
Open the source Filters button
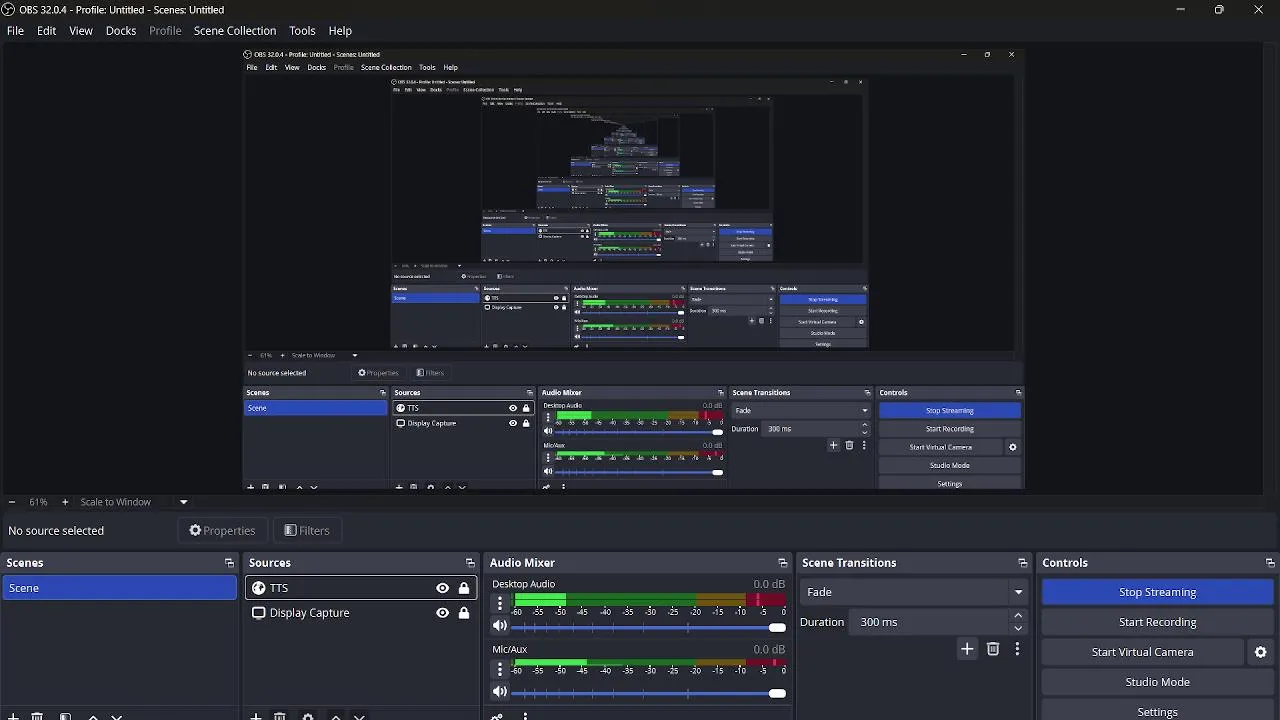click(306, 530)
